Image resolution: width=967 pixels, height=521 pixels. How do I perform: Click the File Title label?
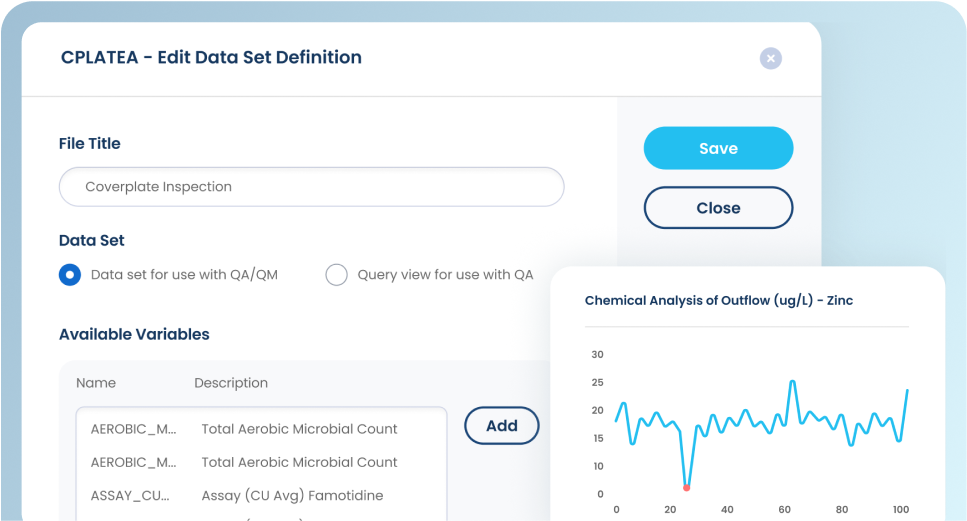(x=90, y=143)
